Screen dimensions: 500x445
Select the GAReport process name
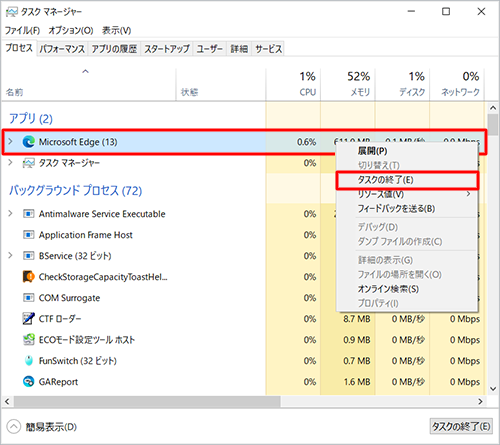(x=58, y=382)
